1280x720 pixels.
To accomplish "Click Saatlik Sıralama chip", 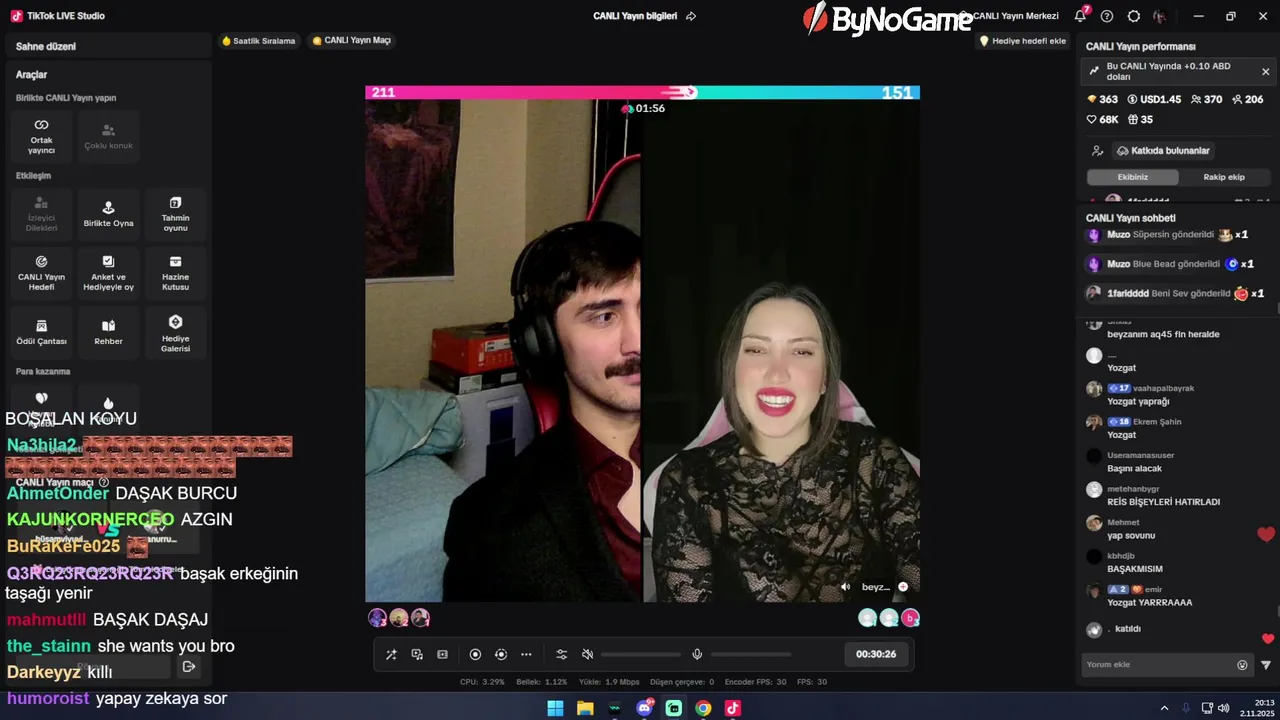I will (x=258, y=41).
